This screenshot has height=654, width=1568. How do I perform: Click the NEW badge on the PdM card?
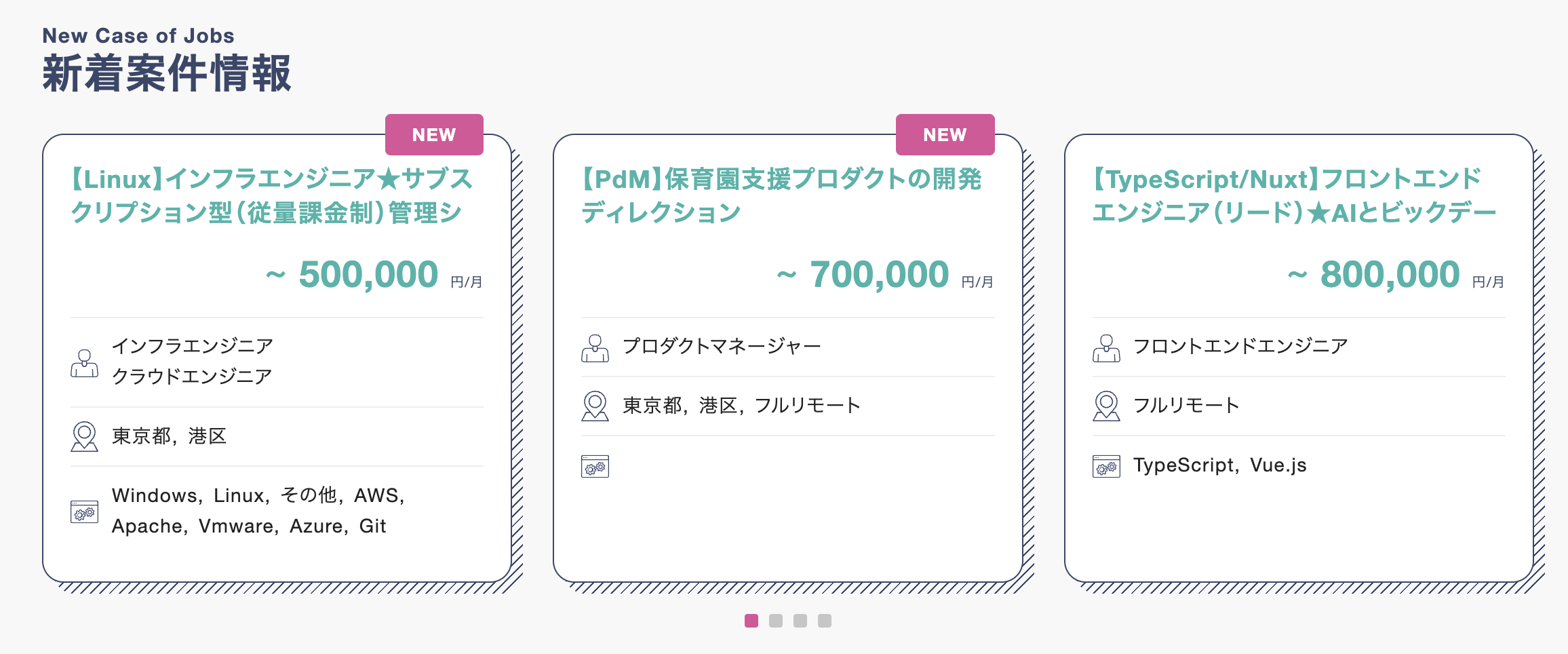point(945,134)
